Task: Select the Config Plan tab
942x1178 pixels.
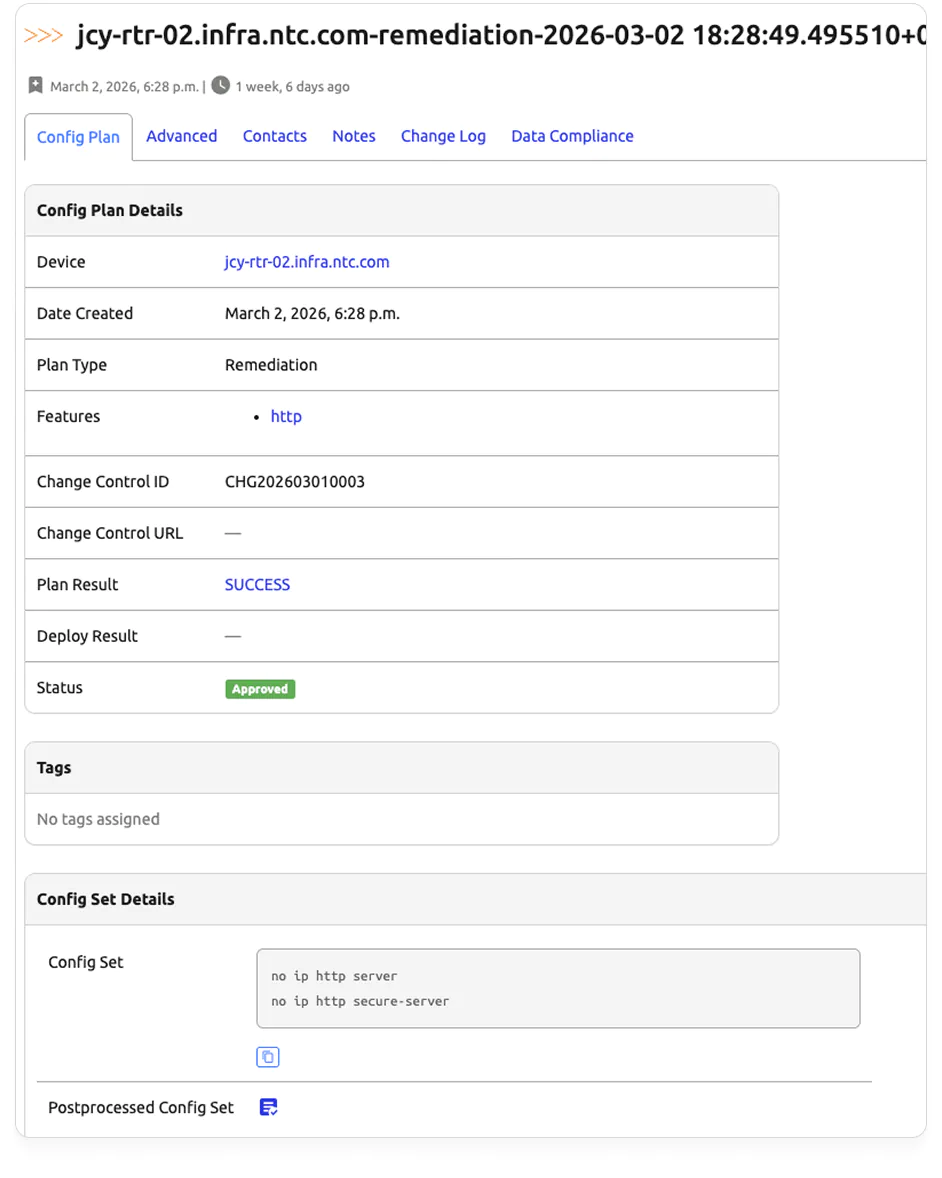Action: 78,137
